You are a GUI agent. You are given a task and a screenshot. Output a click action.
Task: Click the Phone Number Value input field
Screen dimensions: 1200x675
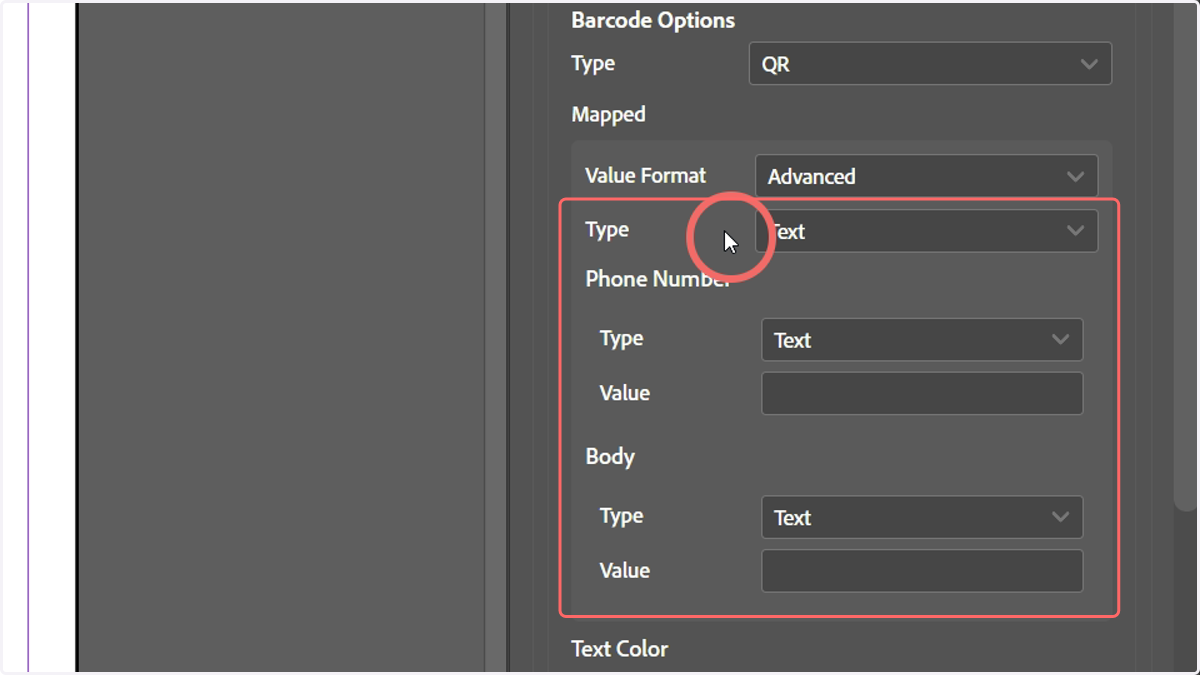click(x=922, y=393)
